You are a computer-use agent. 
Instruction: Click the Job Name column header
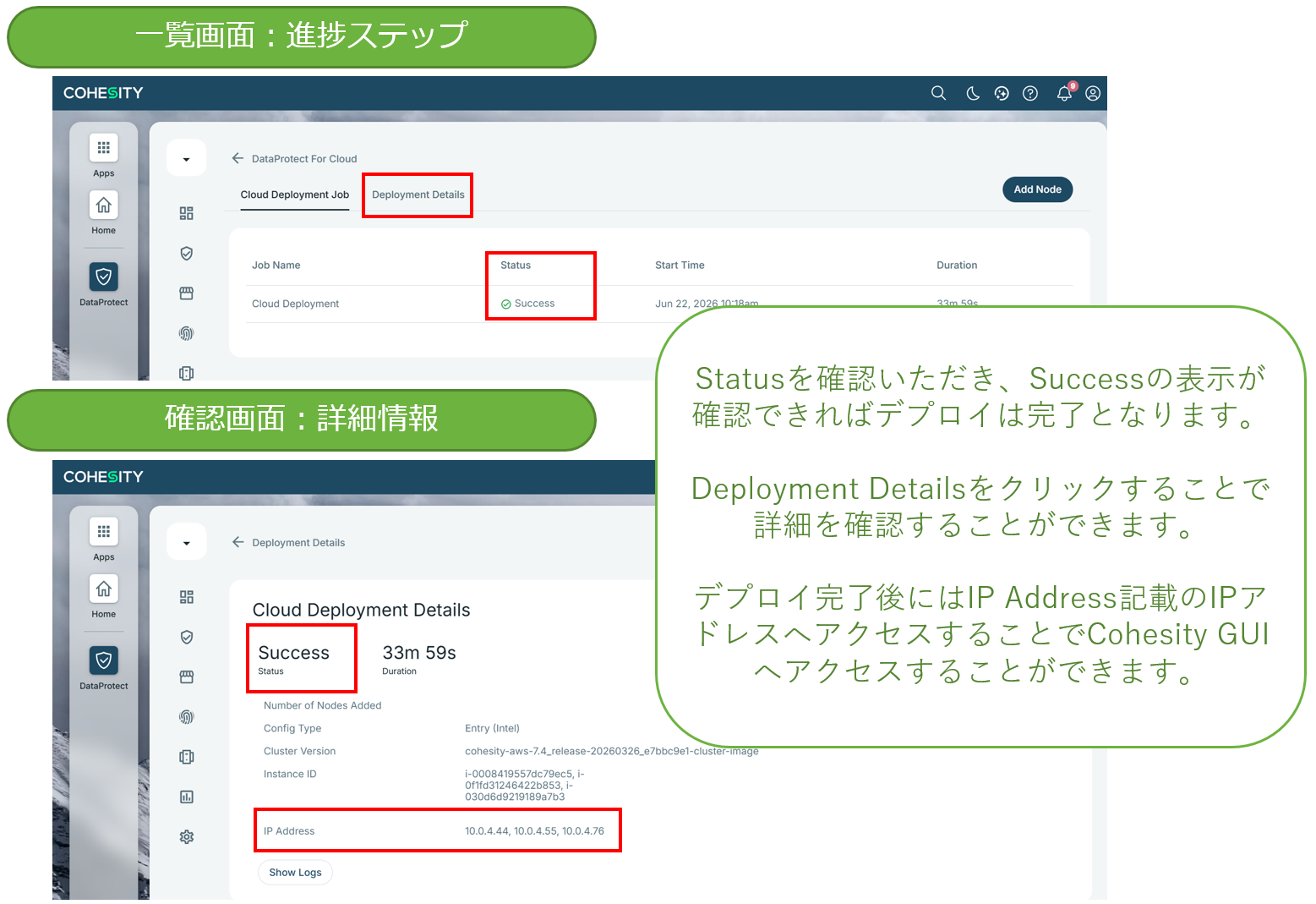pos(276,266)
